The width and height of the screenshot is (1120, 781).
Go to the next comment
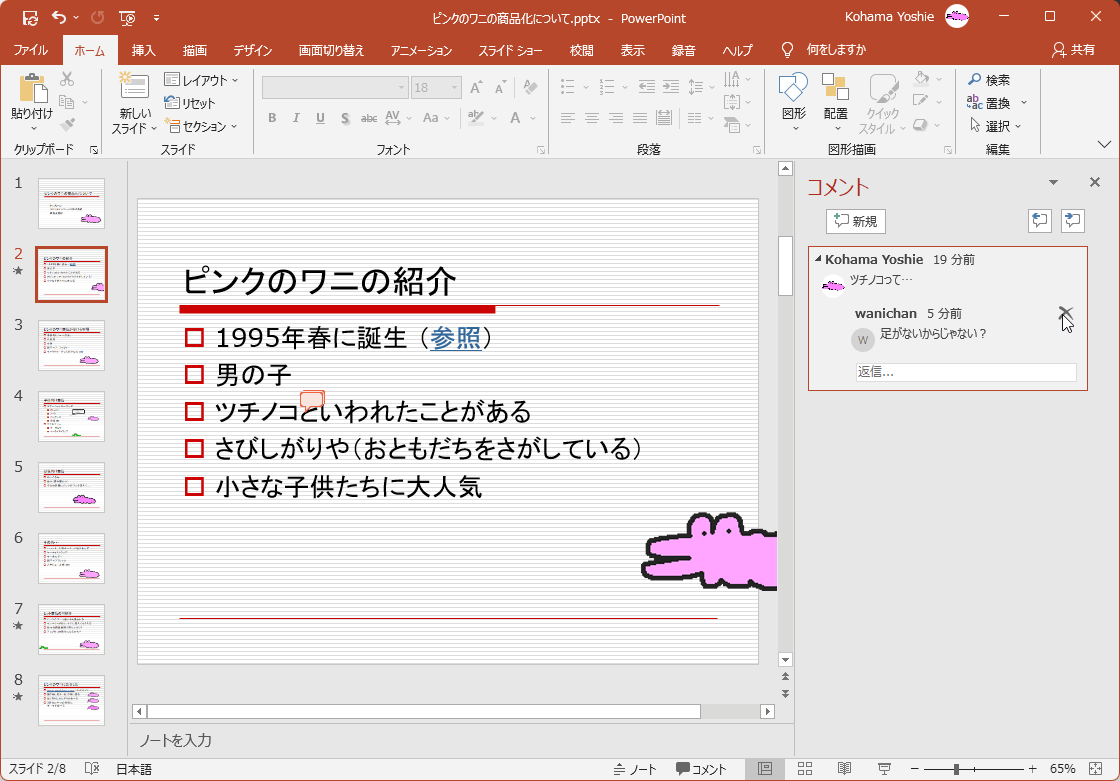coord(1073,221)
